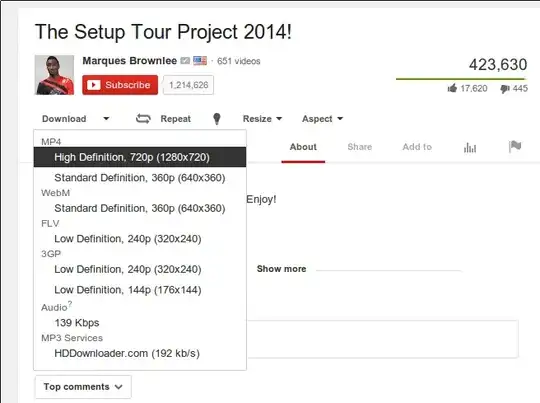Open Marques Brownlee channel avatar thumbnail
The width and height of the screenshot is (540, 403).
tap(54, 75)
